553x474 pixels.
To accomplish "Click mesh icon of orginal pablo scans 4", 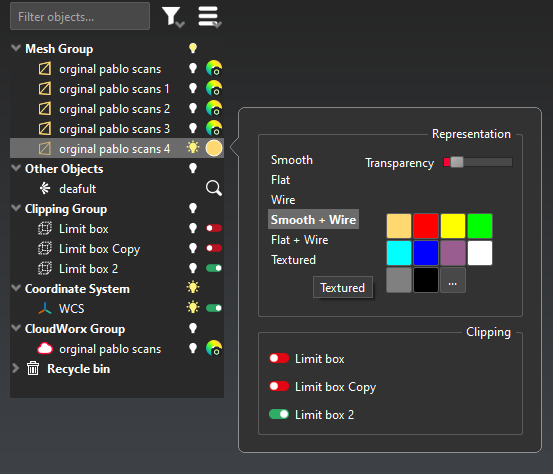I will point(45,148).
